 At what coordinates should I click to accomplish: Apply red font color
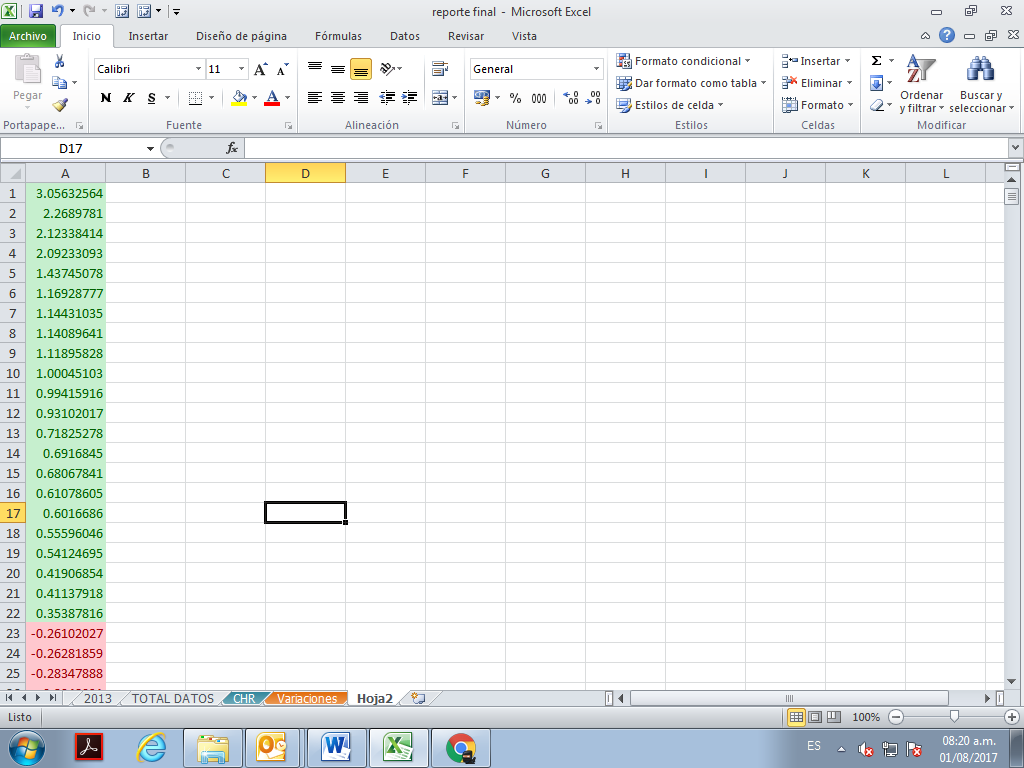click(272, 98)
